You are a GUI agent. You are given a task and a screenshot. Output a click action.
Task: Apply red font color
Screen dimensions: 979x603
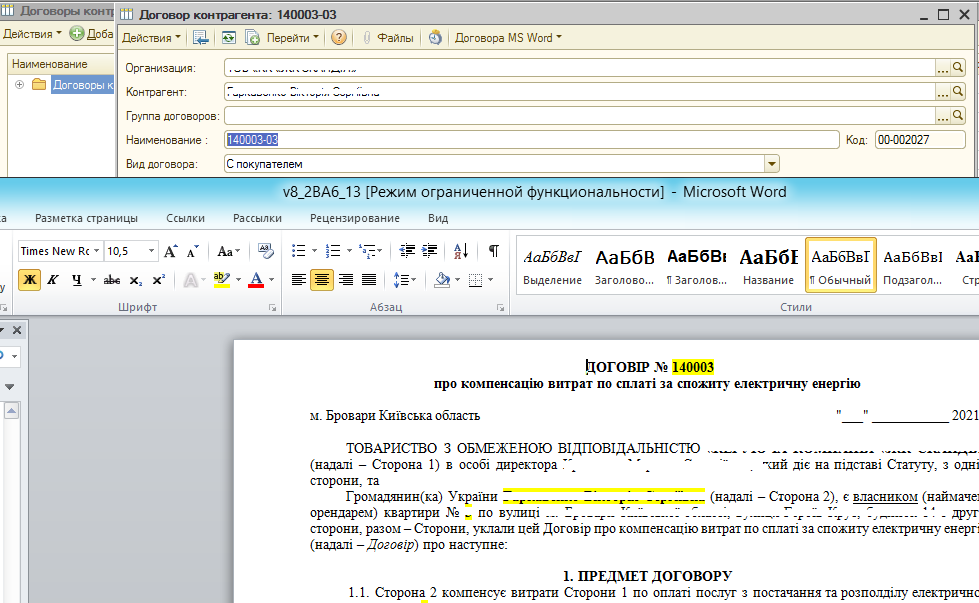coord(256,279)
